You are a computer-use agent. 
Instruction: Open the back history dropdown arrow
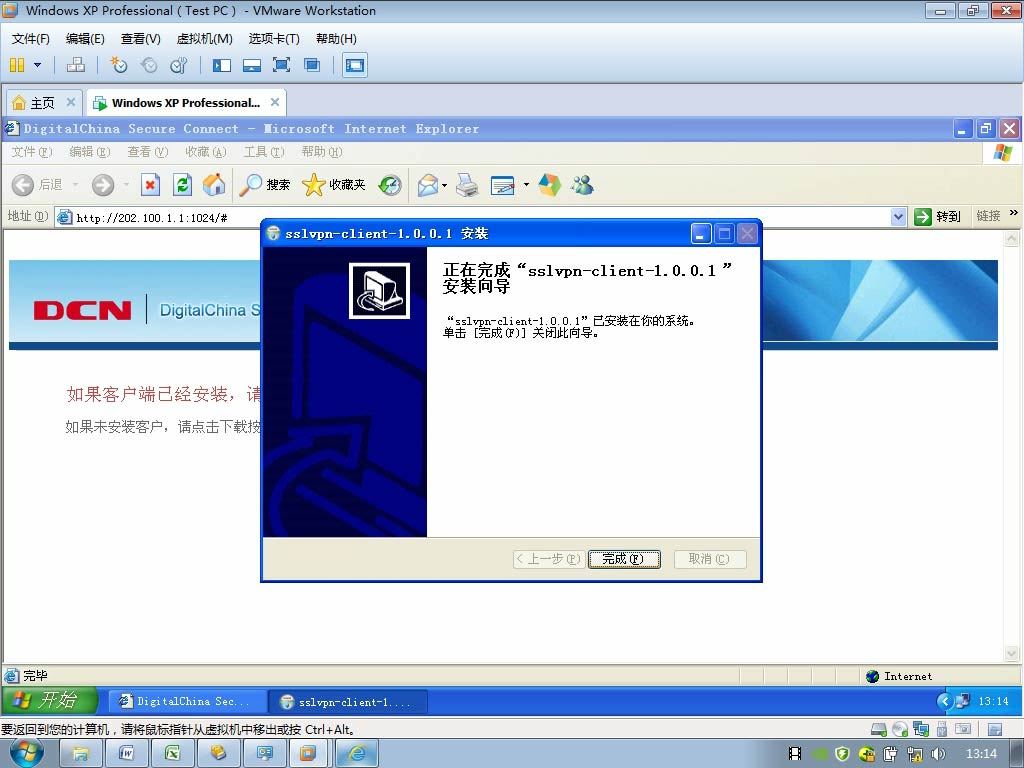pyautogui.click(x=75, y=185)
